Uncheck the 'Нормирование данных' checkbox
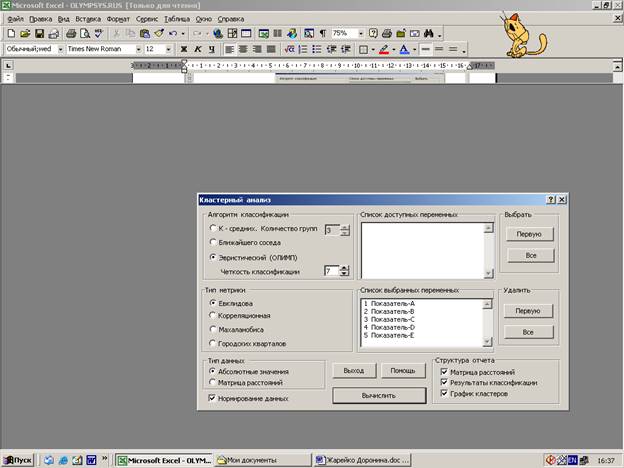The width and height of the screenshot is (624, 468). pyautogui.click(x=212, y=398)
